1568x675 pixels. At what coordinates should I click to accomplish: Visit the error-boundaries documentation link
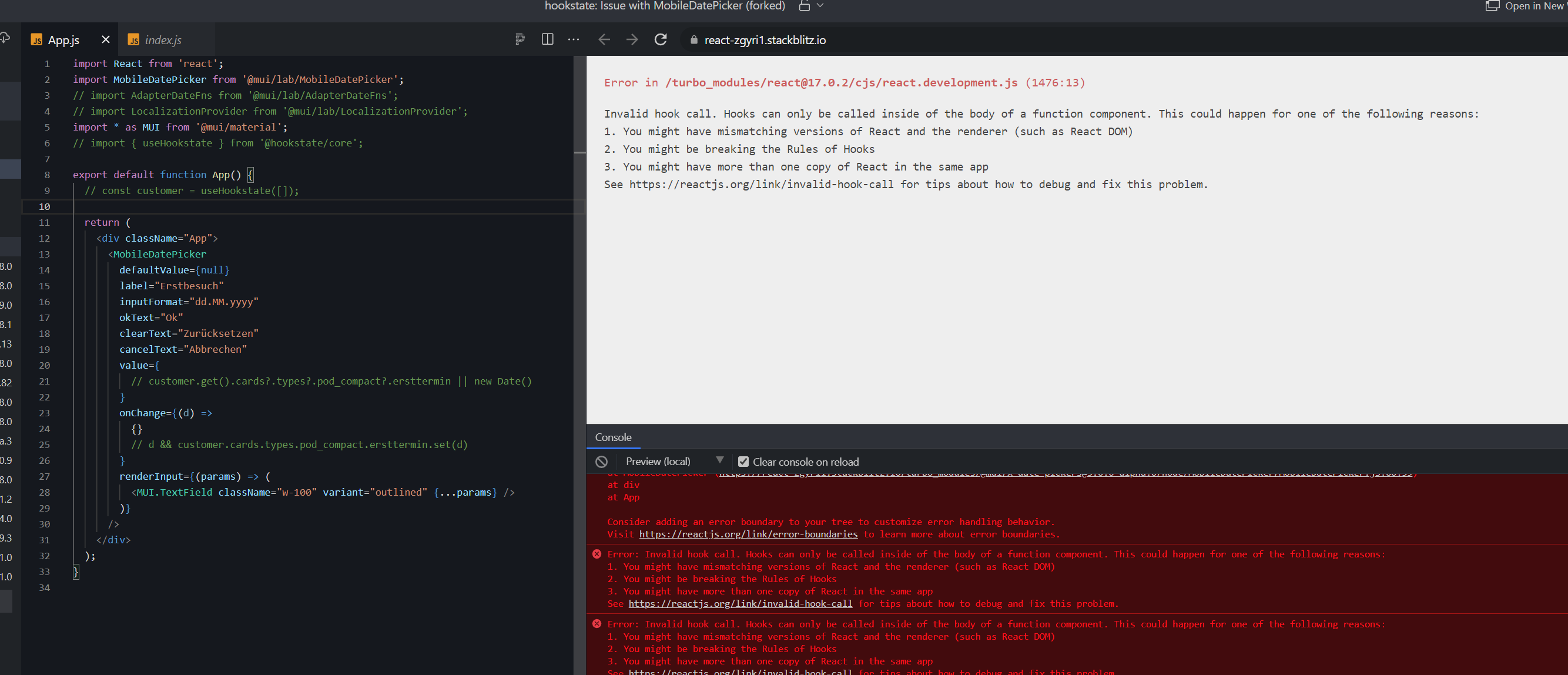(748, 534)
